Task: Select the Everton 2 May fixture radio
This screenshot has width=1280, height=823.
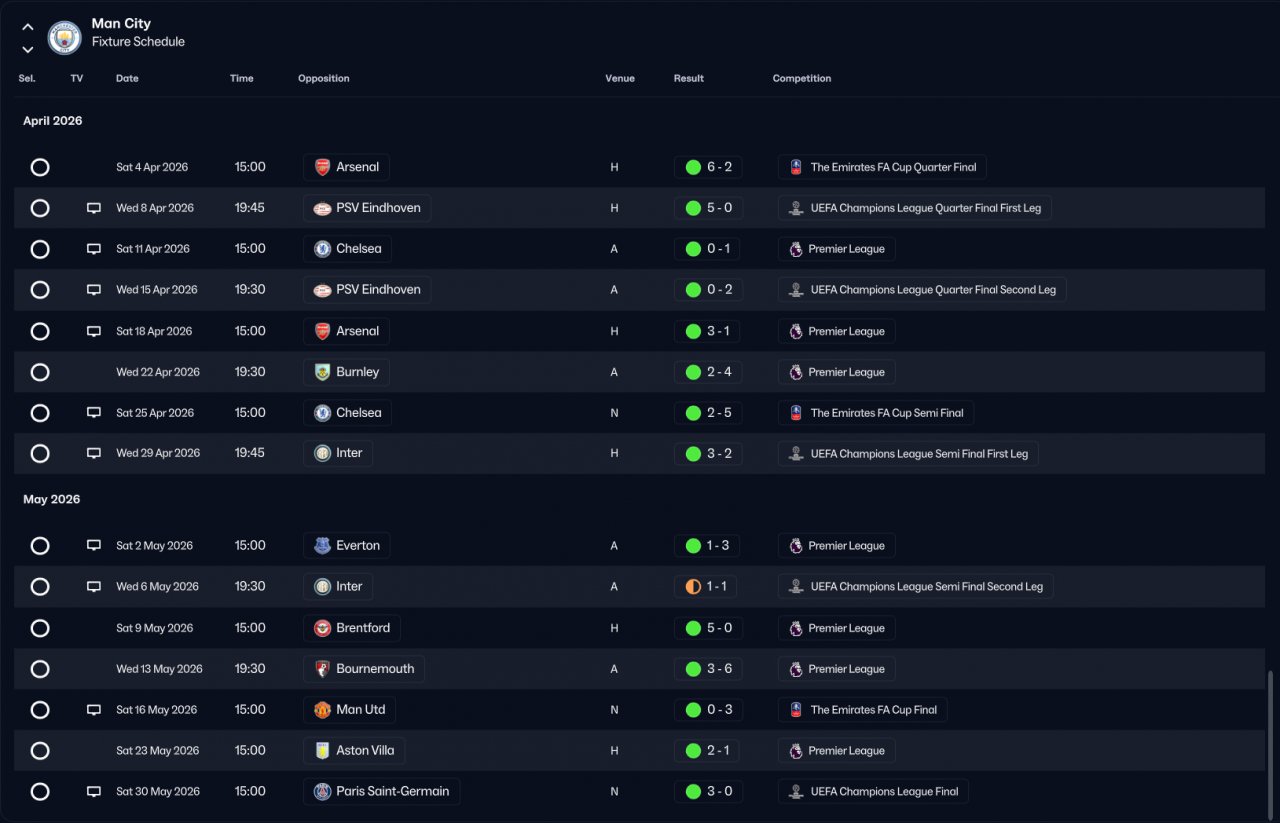Action: 40,546
